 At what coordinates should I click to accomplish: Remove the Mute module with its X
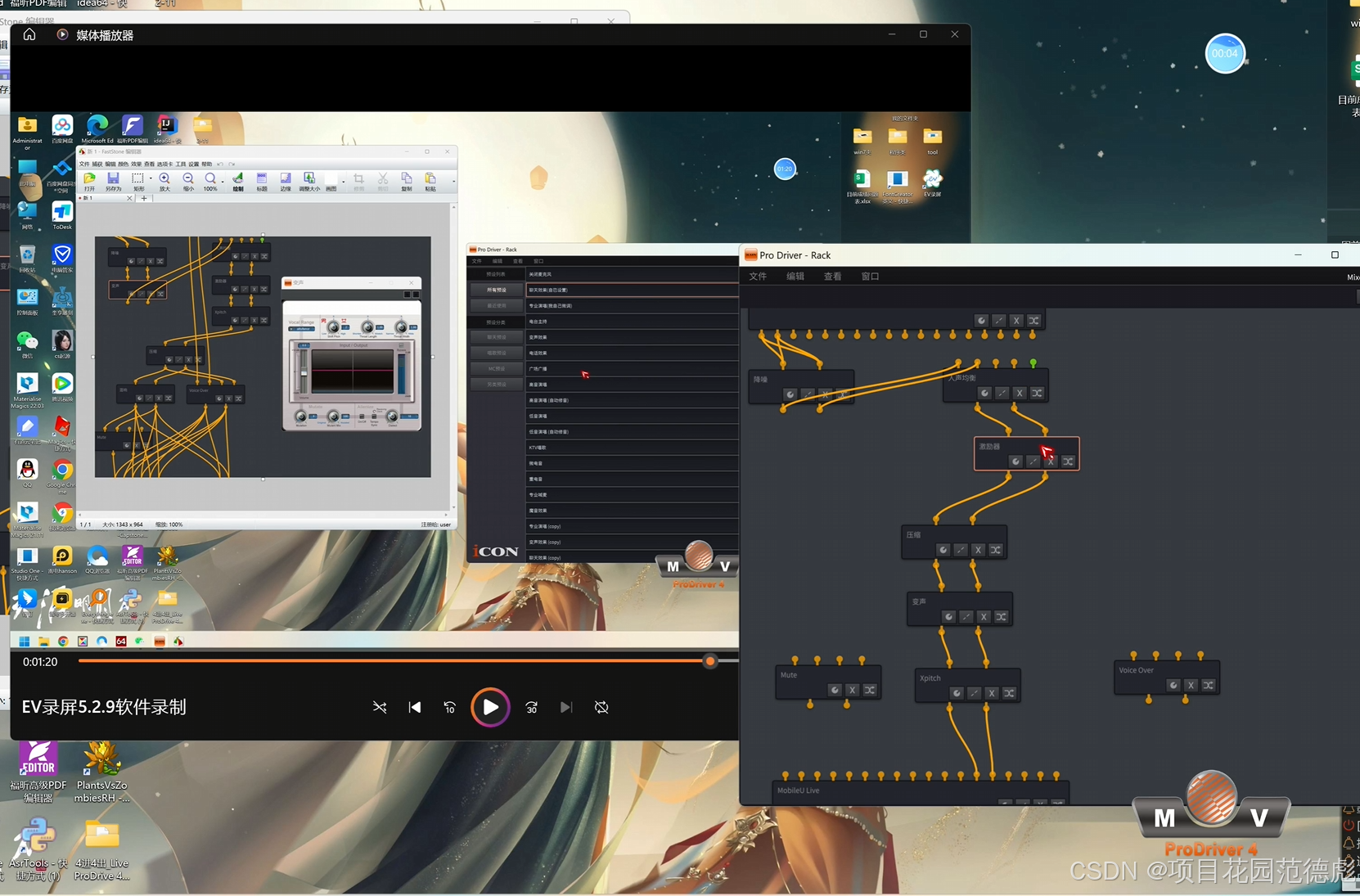coord(853,690)
